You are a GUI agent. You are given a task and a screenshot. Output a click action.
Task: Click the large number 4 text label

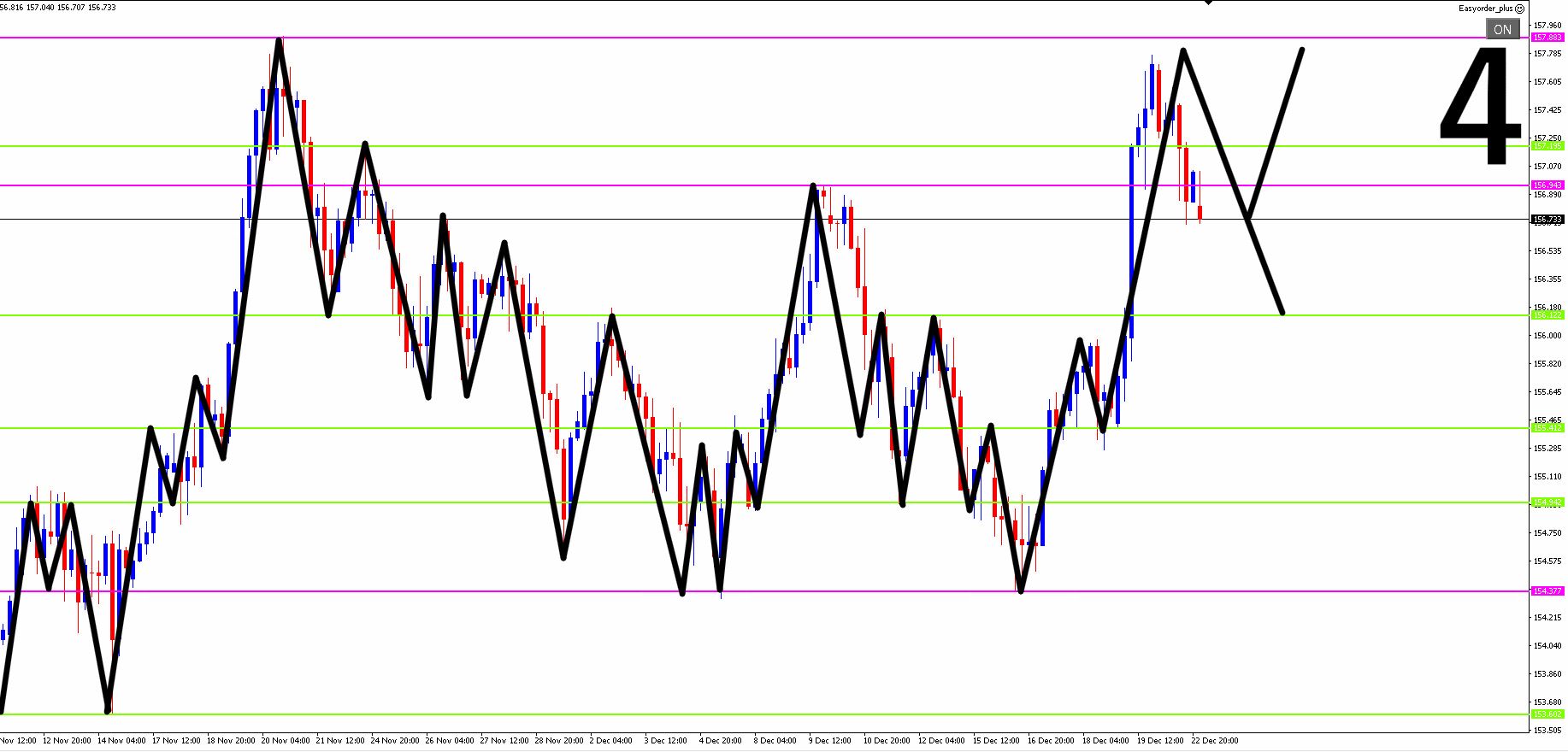(x=1480, y=105)
